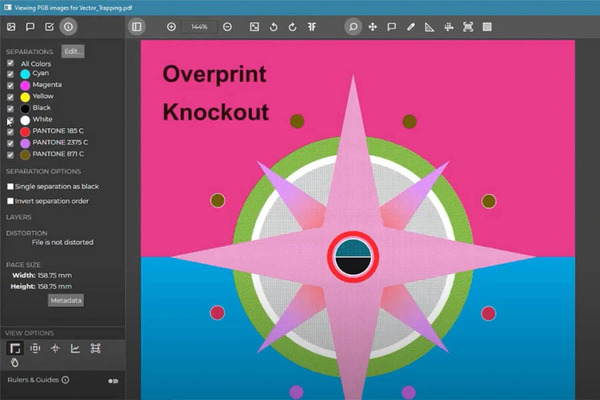Click the Edit... button next to Separations

click(x=73, y=51)
